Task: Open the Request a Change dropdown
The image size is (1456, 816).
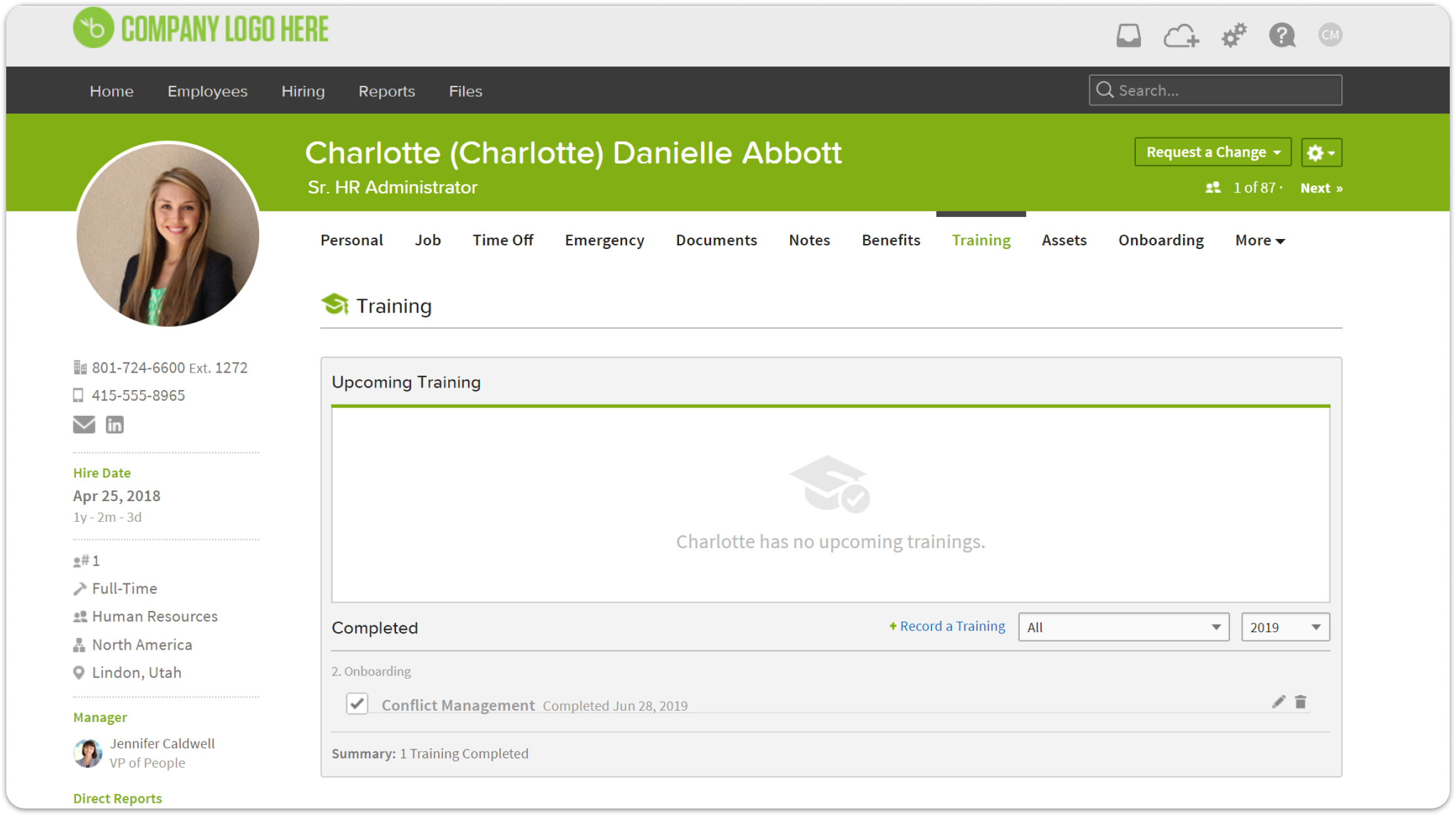Action: [1212, 152]
